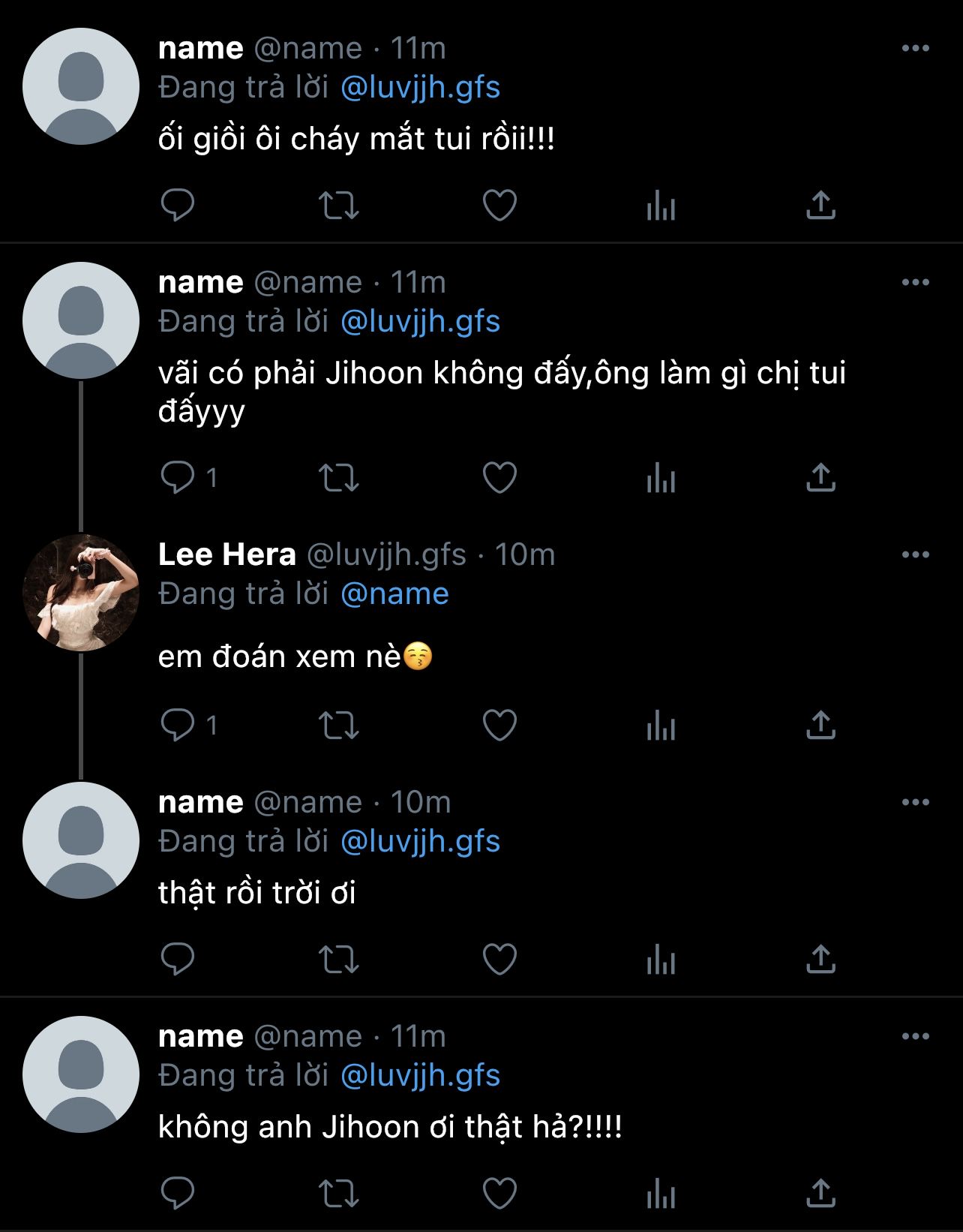Reply to the "thật rồi trời ơi" tweet
Image resolution: width=963 pixels, height=1232 pixels.
pyautogui.click(x=178, y=959)
